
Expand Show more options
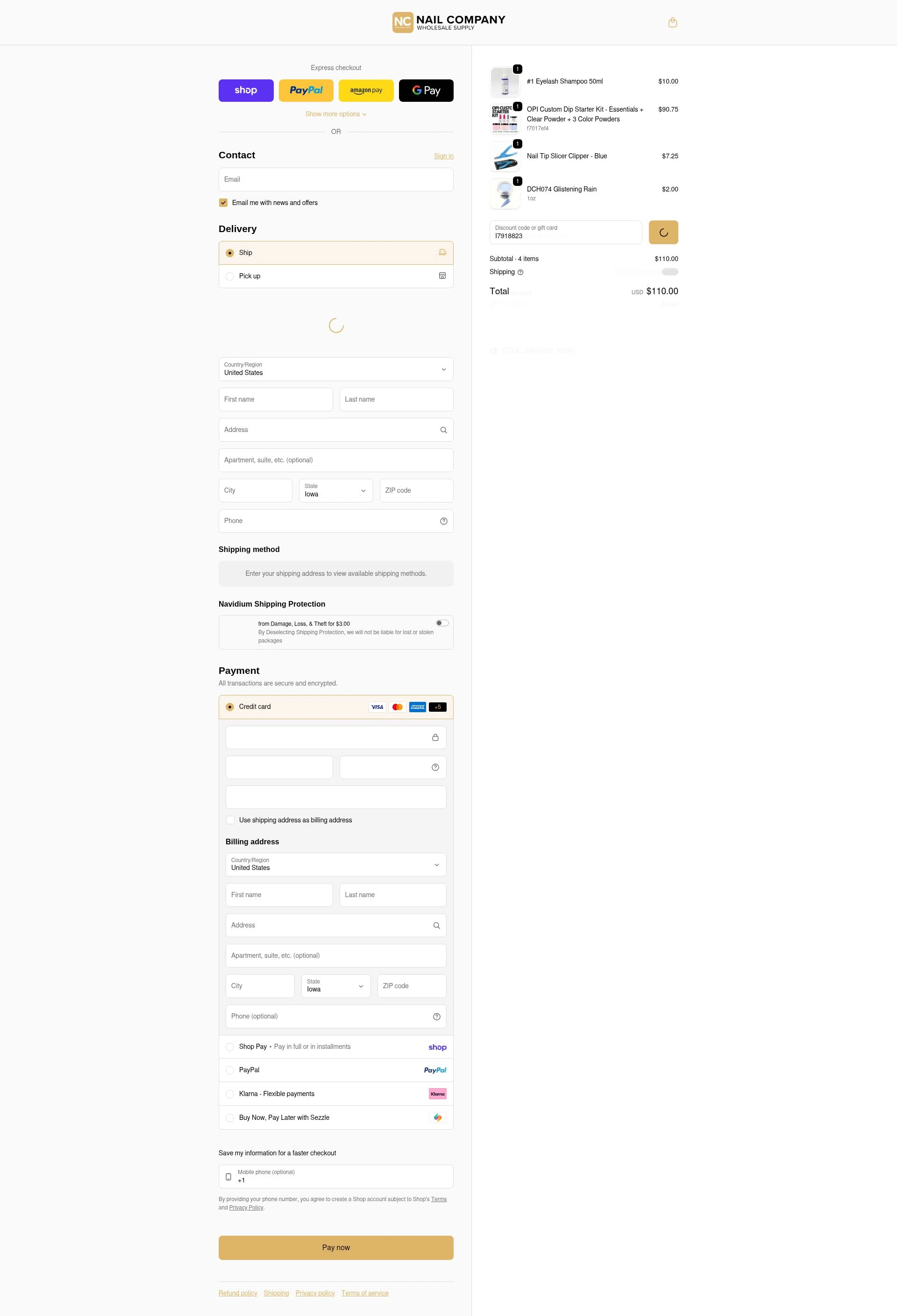click(335, 114)
